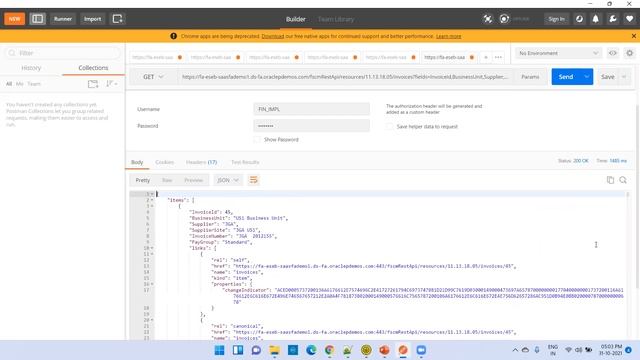Click the Sign In button
Viewport: 640px width, 360px height.
pos(556,19)
